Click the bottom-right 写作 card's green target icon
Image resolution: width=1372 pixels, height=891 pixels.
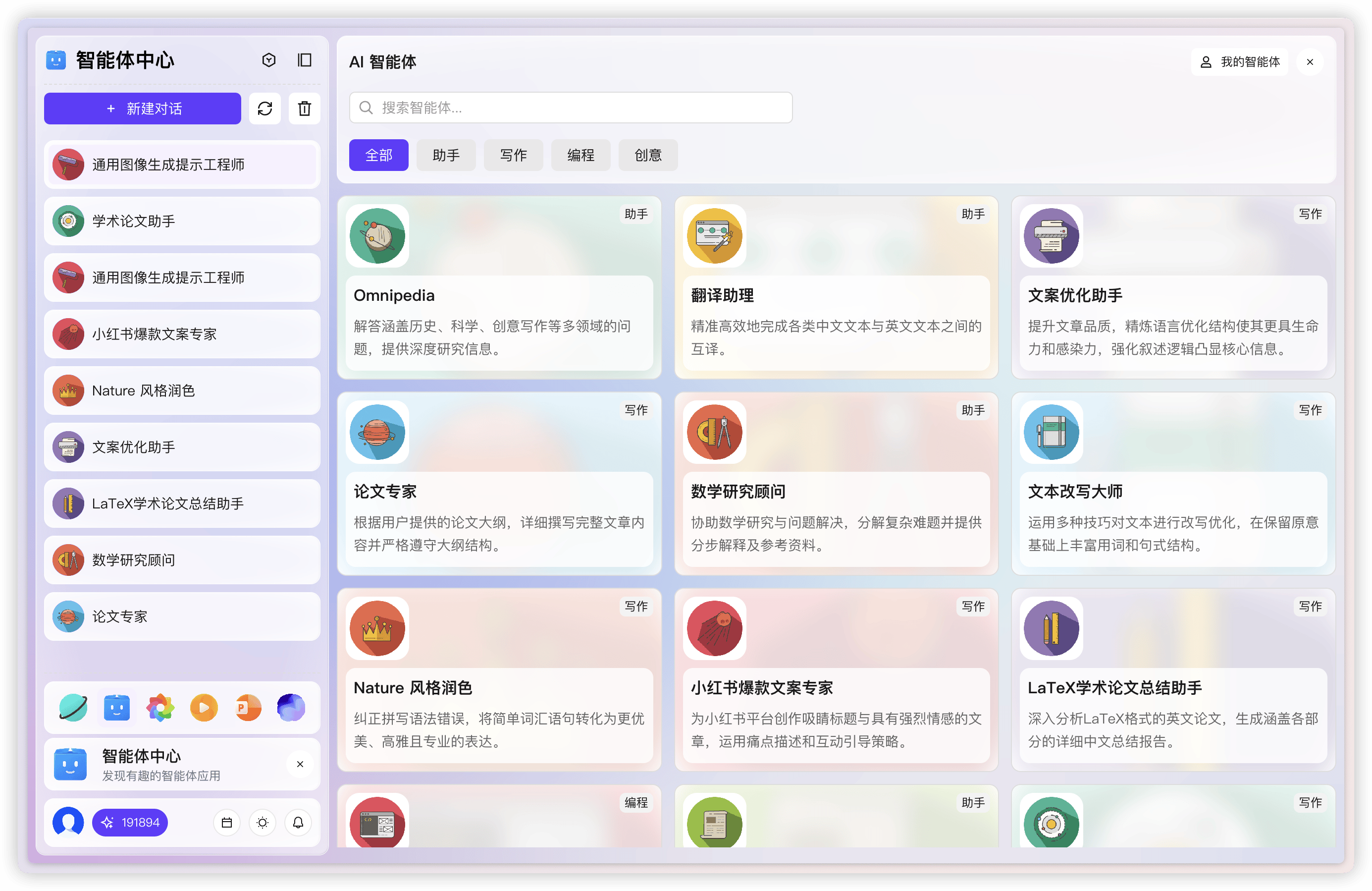tap(1052, 822)
